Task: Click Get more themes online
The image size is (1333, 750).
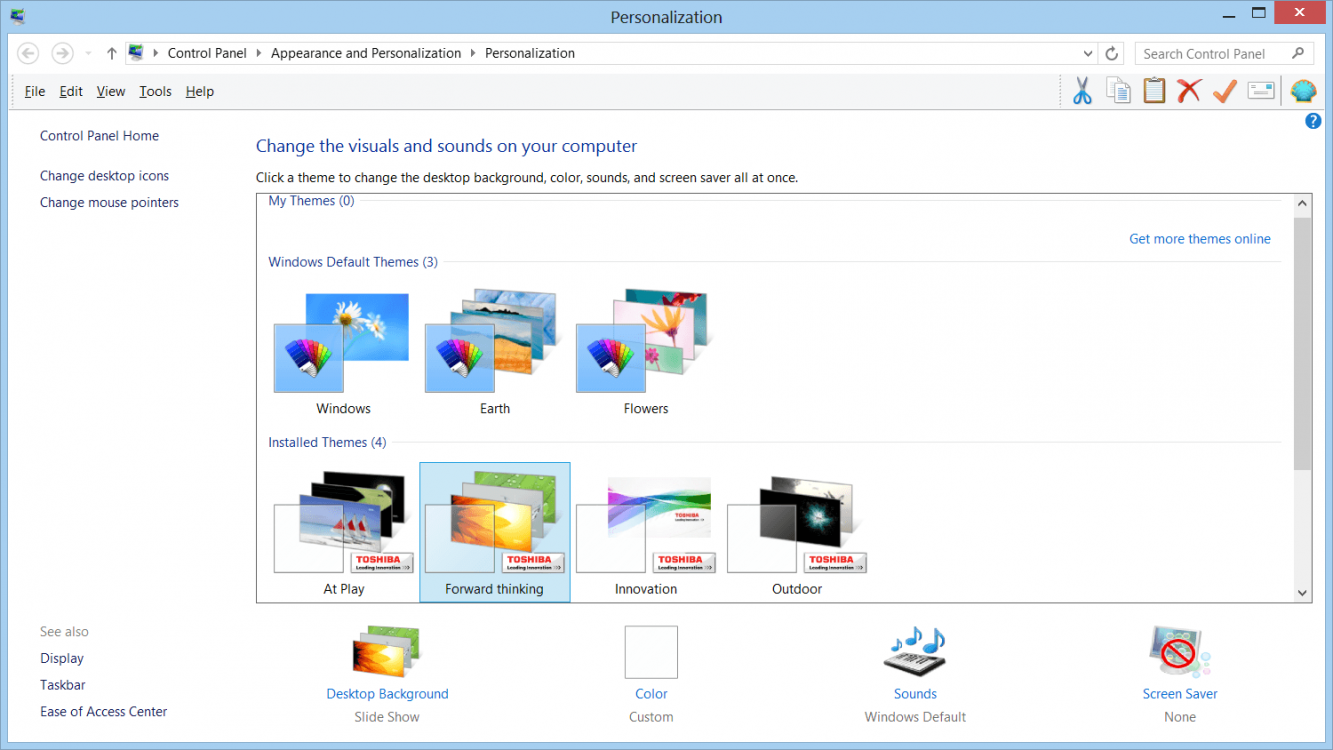Action: (1200, 238)
